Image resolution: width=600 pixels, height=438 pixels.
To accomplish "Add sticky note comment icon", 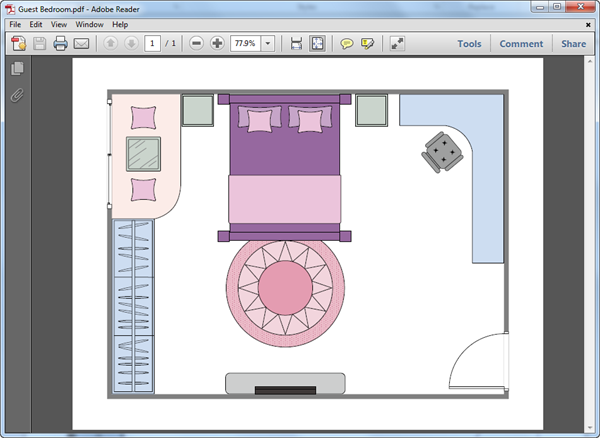I will (x=347, y=44).
